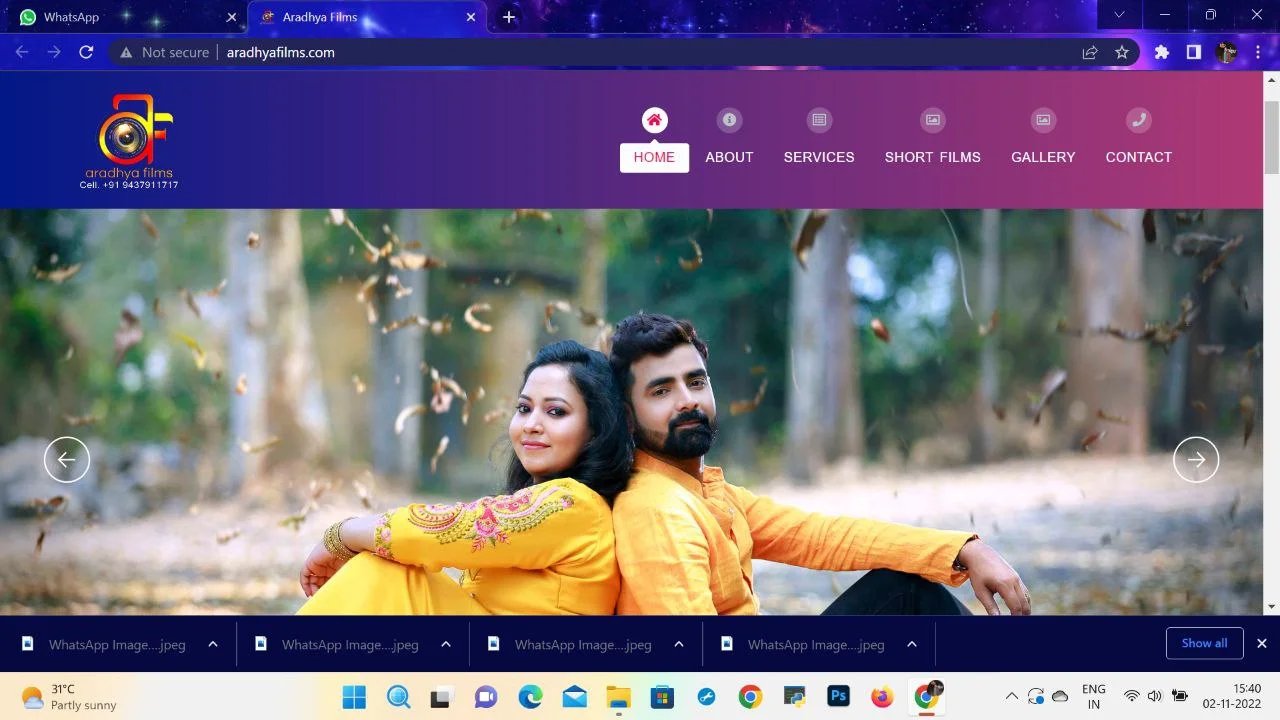Viewport: 1280px width, 720px height.
Task: Open the GALLERY page link
Action: [1043, 157]
